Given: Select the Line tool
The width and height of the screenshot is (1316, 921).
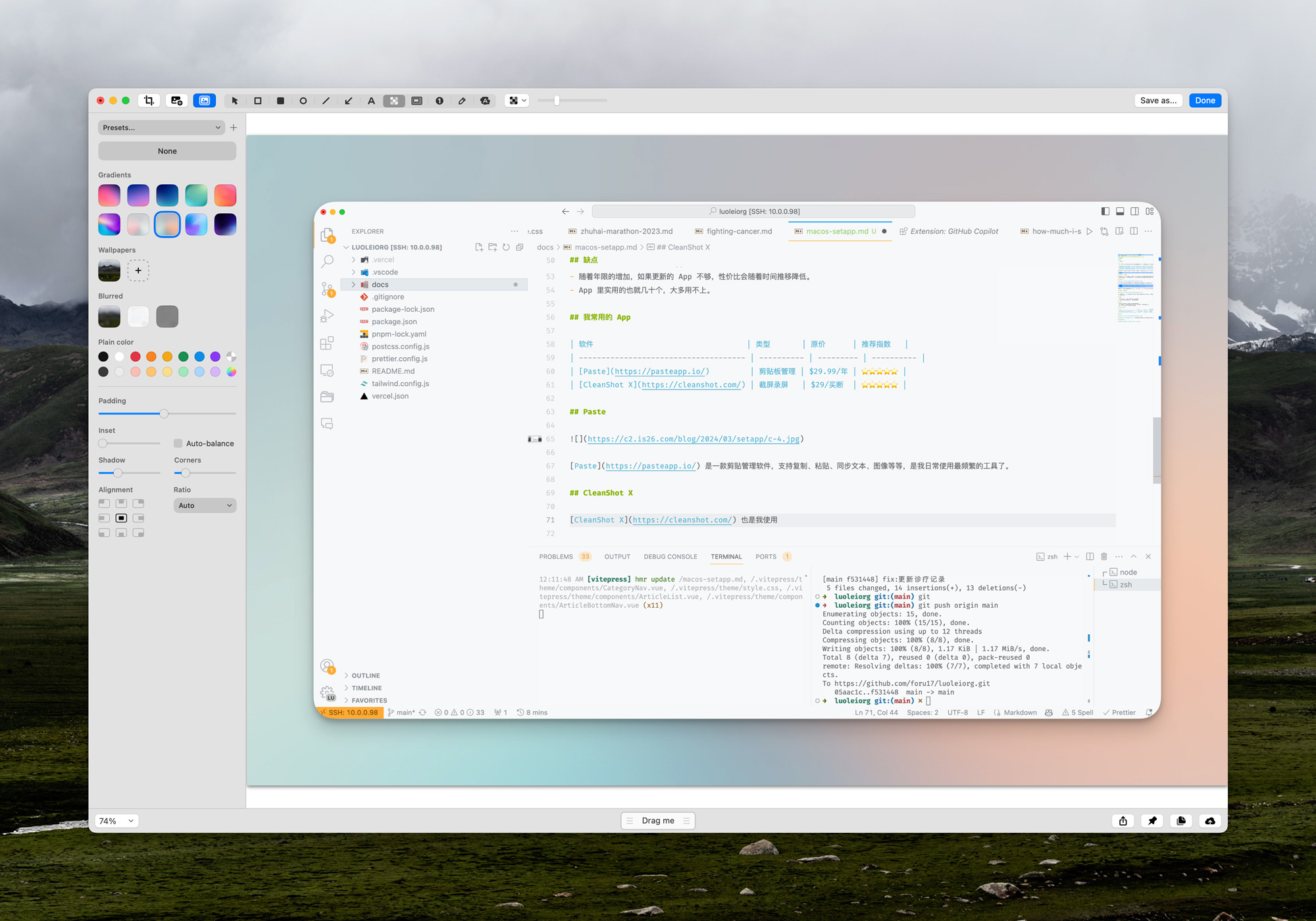Looking at the screenshot, I should [x=326, y=101].
